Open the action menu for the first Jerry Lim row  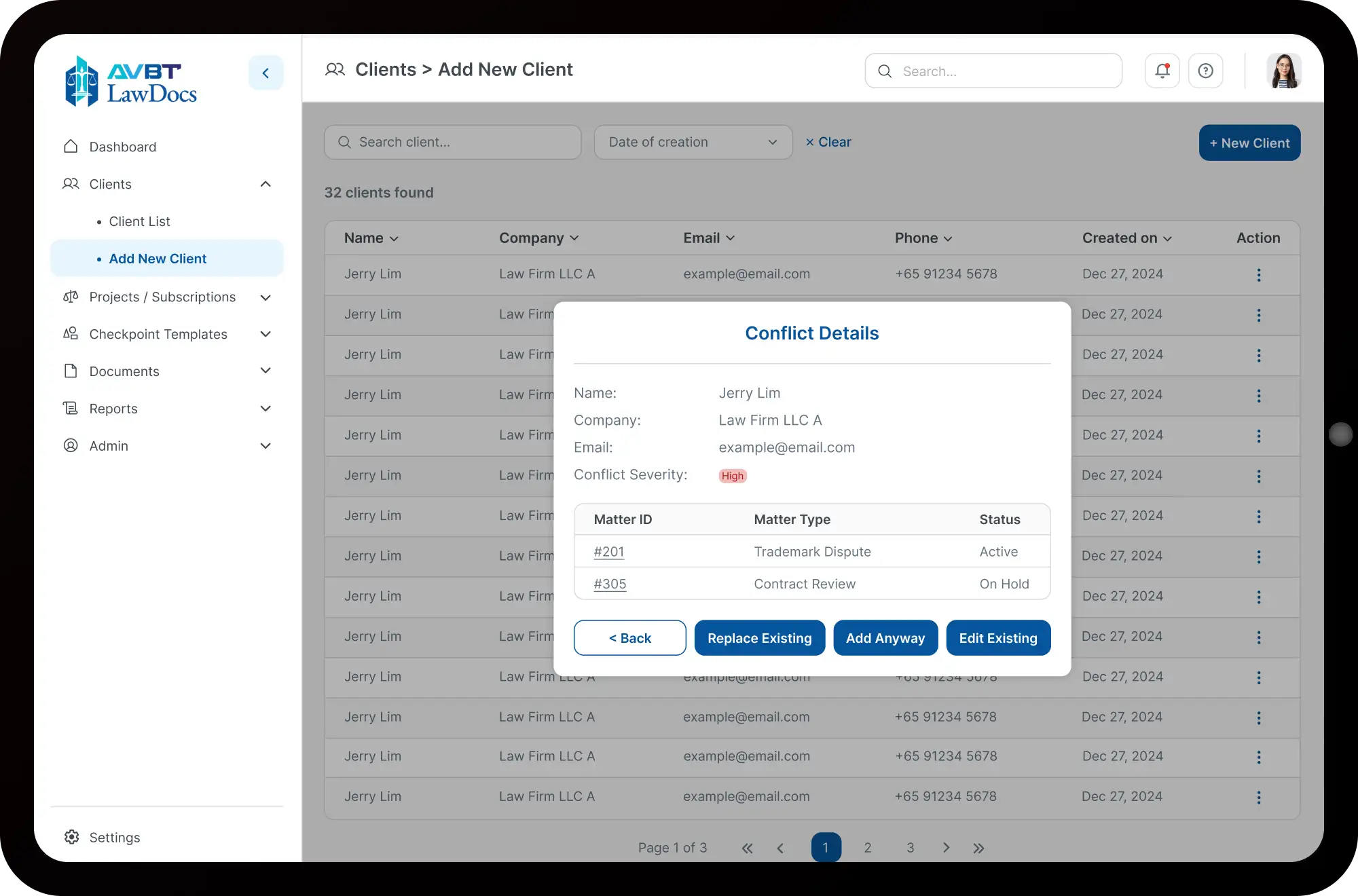pos(1259,275)
